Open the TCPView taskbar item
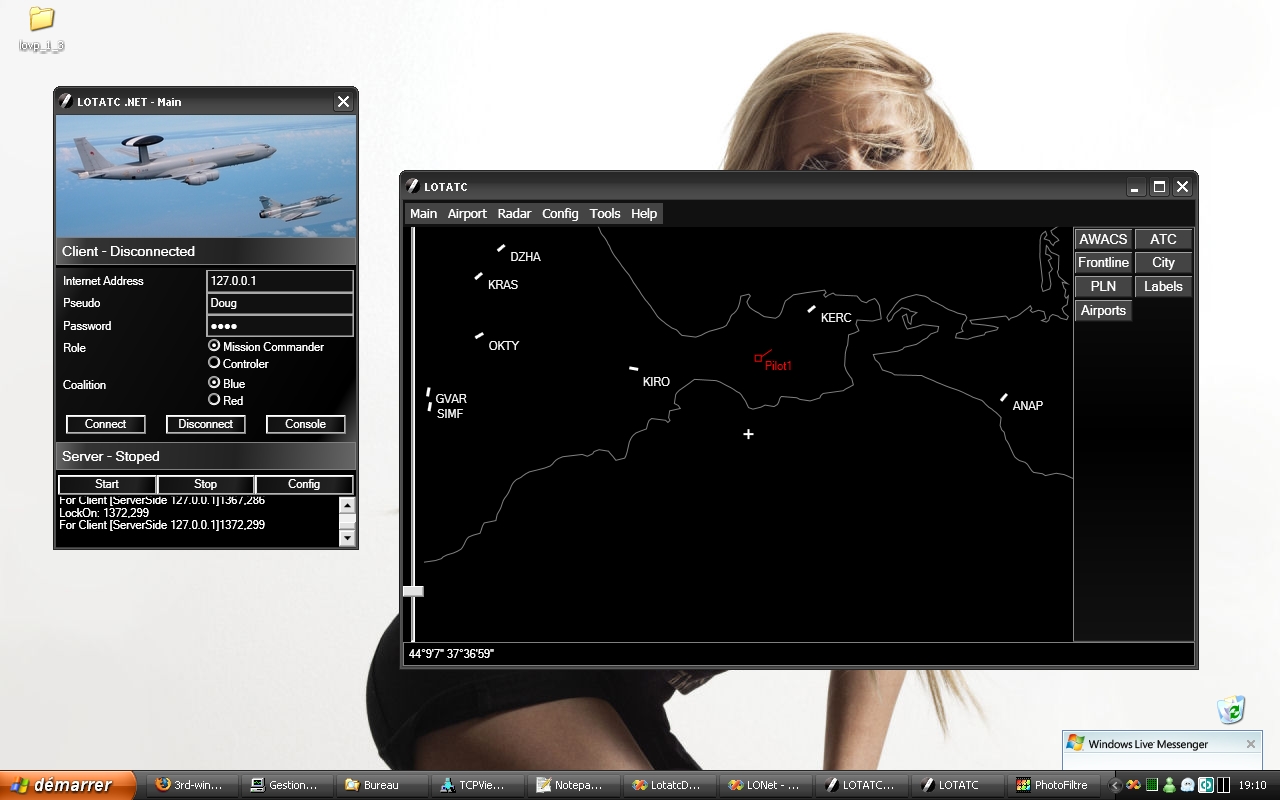Viewport: 1280px width, 800px height. click(475, 785)
